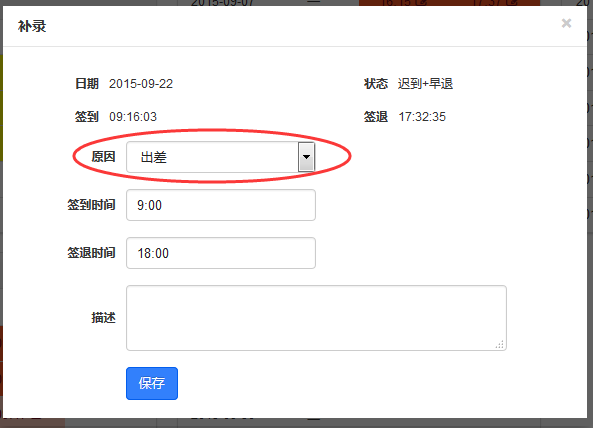The width and height of the screenshot is (593, 428).
Task: Click the 补录 dialog title
Action: 32,26
